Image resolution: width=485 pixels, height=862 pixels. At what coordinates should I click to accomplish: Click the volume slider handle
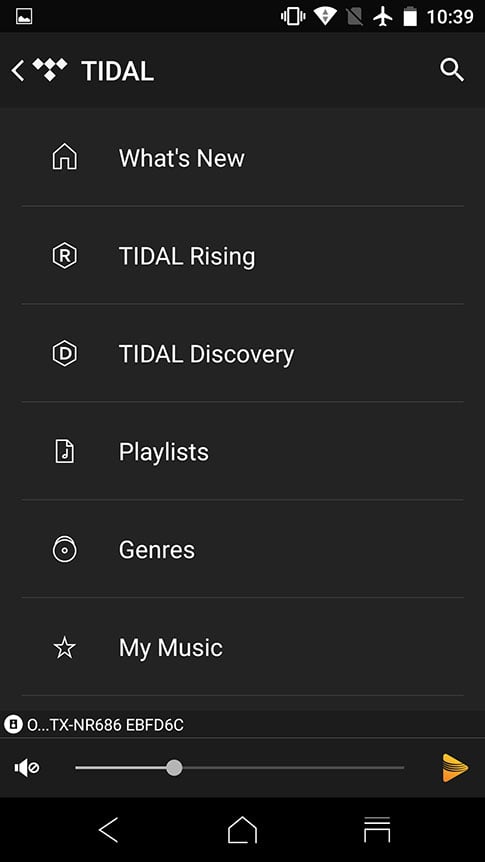174,767
